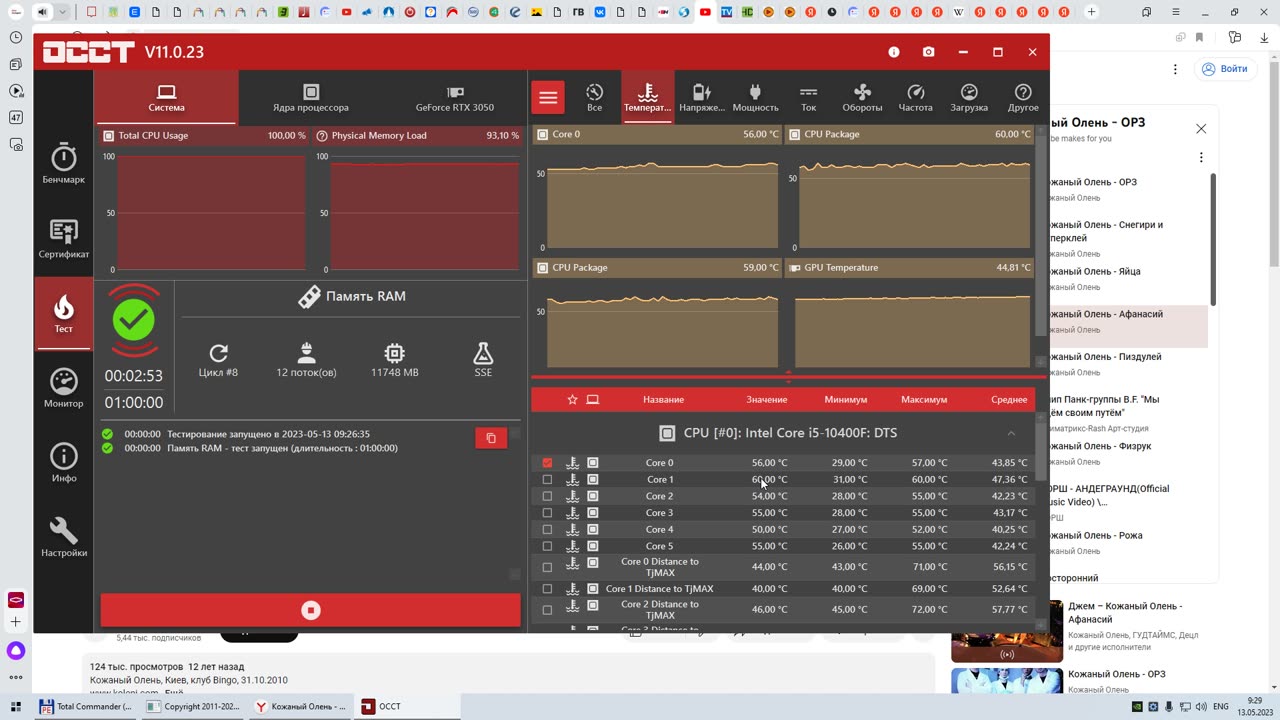Check the Core 2 Distance to TjMAX checkbox
This screenshot has height=720, width=1280.
point(547,610)
